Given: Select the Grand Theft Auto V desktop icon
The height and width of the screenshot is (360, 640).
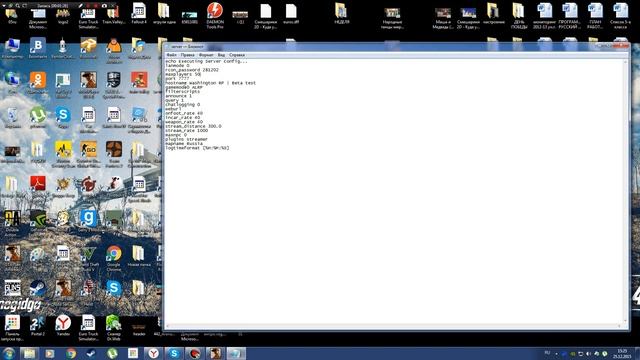Looking at the screenshot, I should [x=89, y=258].
